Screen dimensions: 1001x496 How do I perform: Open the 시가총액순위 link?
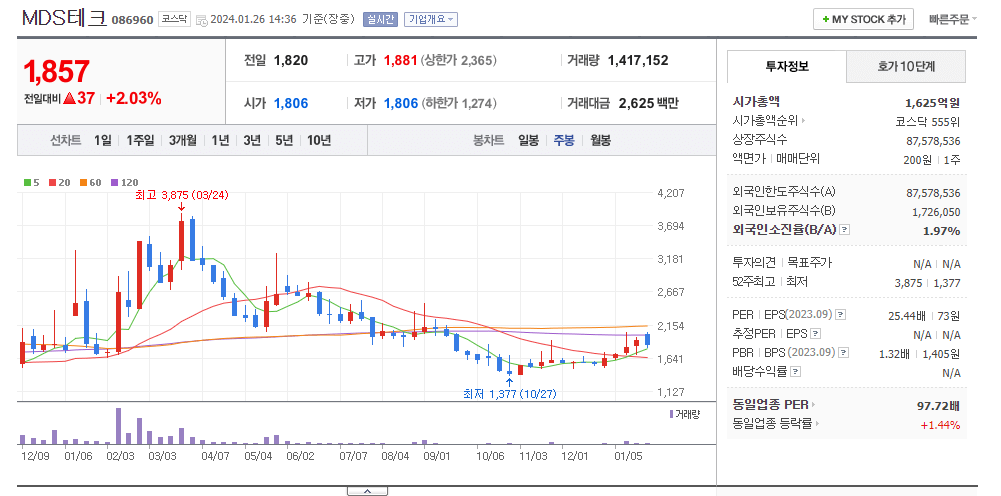click(765, 120)
